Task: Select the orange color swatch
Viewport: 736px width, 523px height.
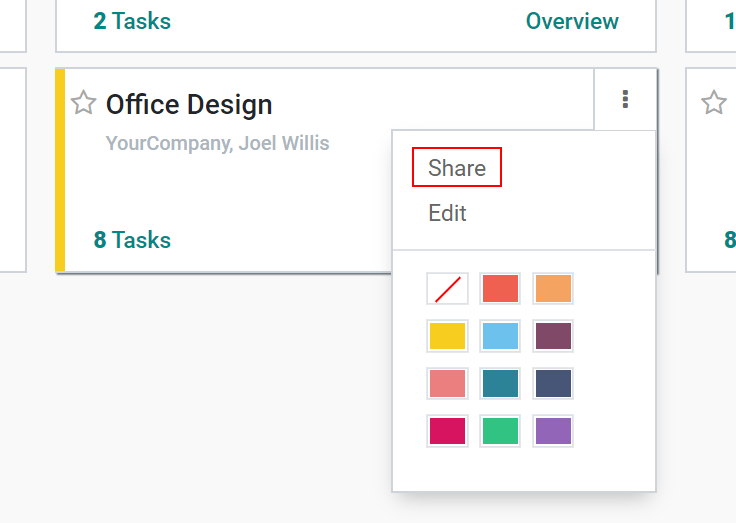Action: tap(553, 289)
